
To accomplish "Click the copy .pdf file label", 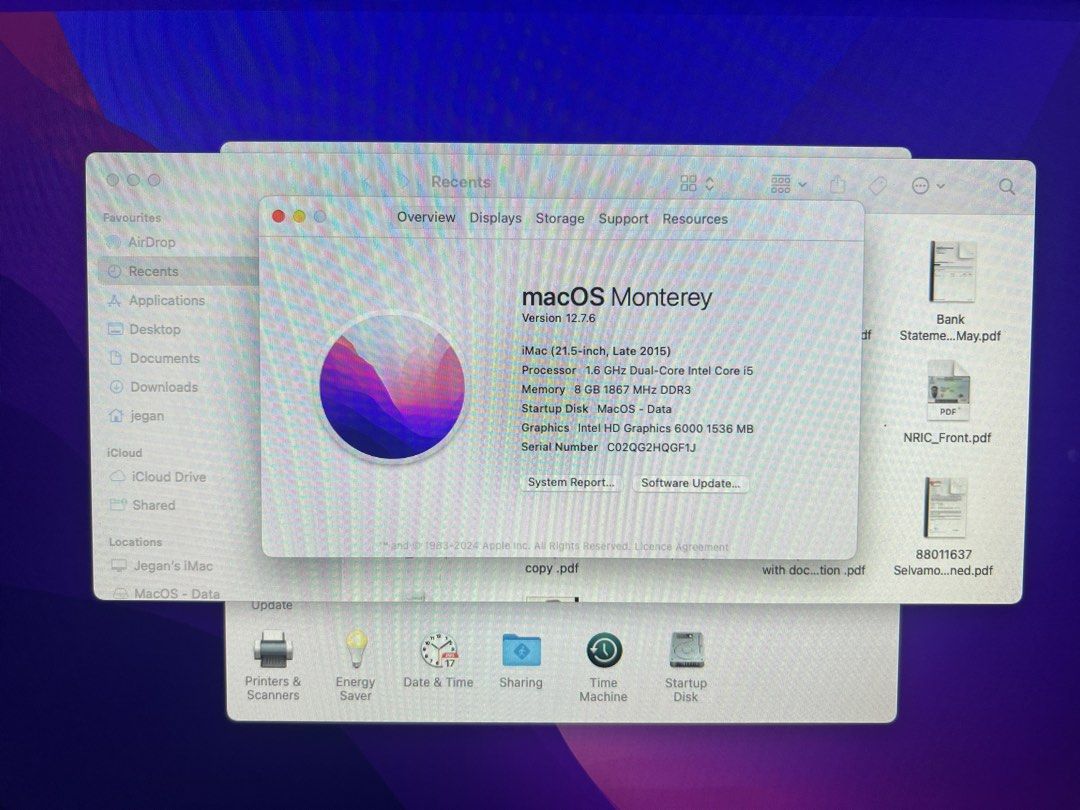I will (552, 568).
